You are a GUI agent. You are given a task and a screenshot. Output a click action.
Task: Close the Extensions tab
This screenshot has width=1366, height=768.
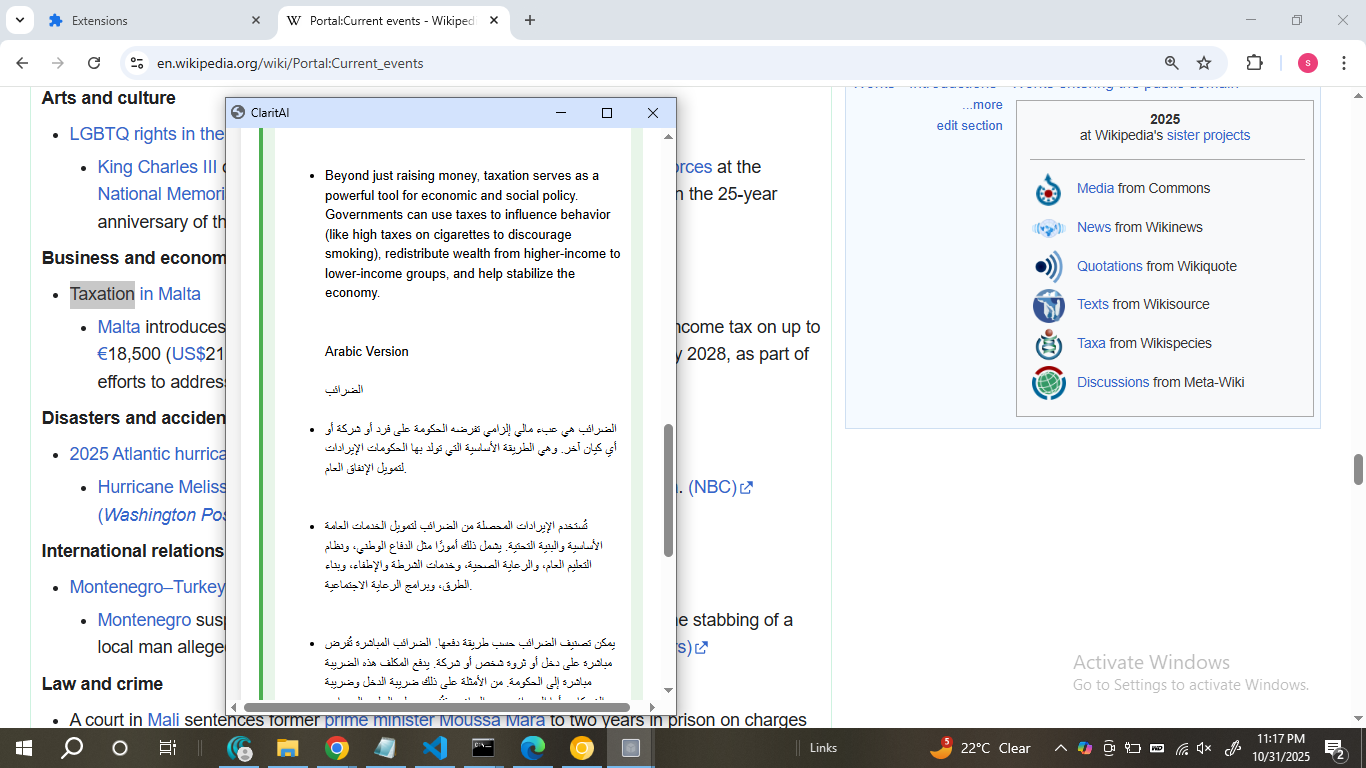tap(256, 20)
